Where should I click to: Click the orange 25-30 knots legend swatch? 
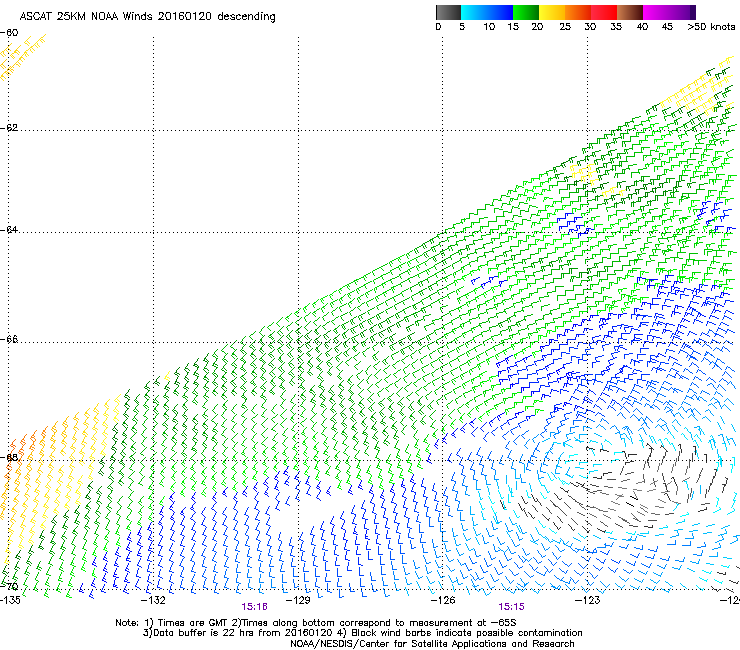click(578, 12)
